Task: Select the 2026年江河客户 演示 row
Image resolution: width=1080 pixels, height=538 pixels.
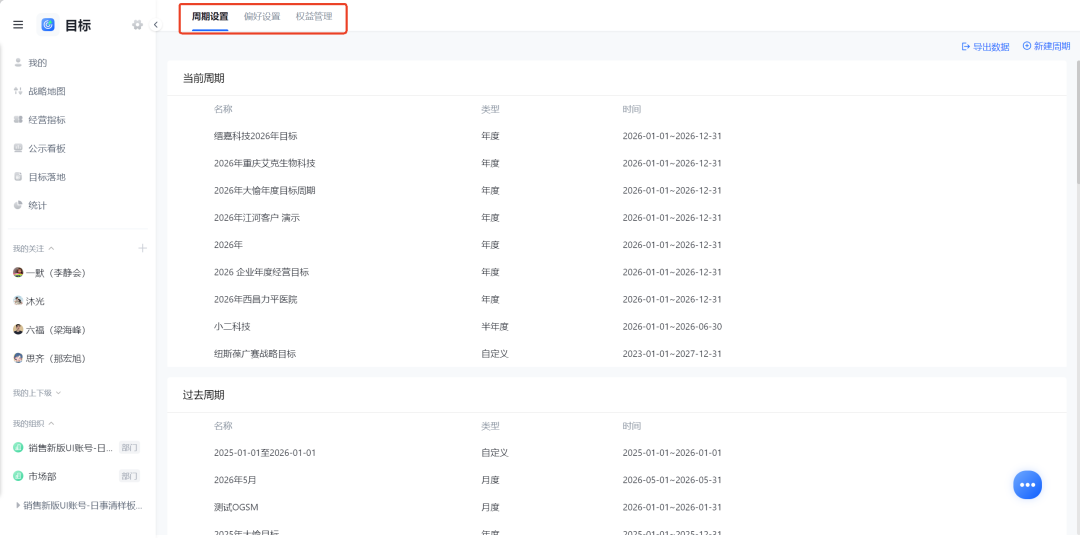Action: pyautogui.click(x=616, y=218)
